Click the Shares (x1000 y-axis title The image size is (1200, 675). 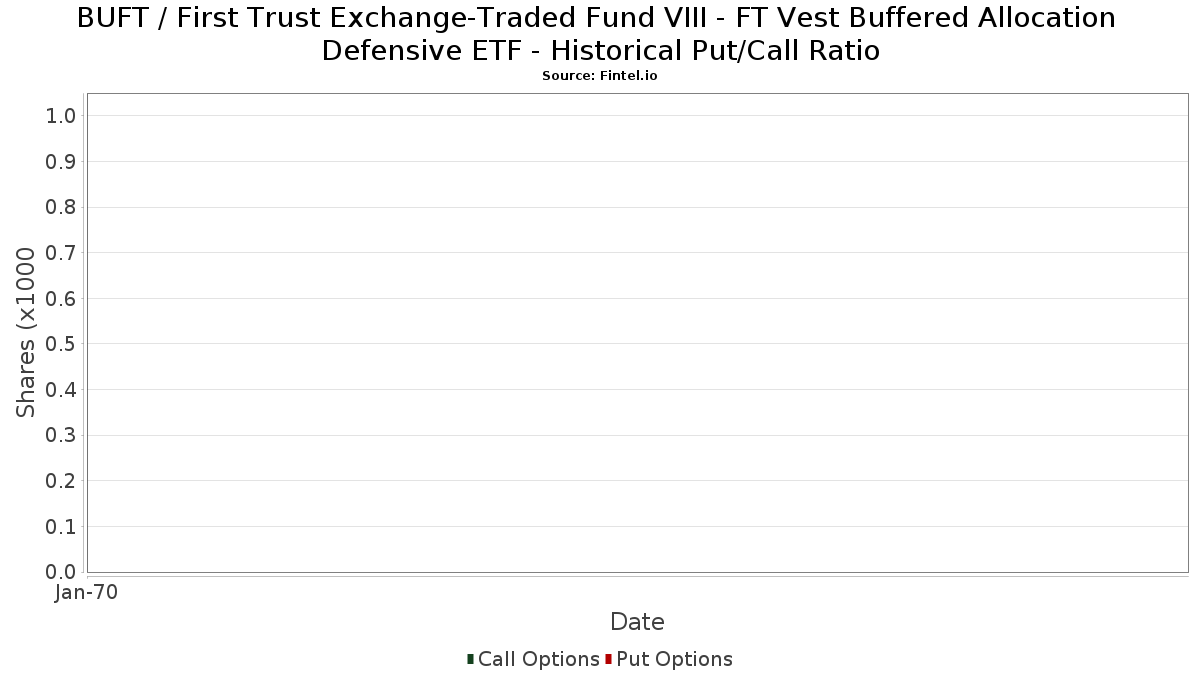point(27,333)
